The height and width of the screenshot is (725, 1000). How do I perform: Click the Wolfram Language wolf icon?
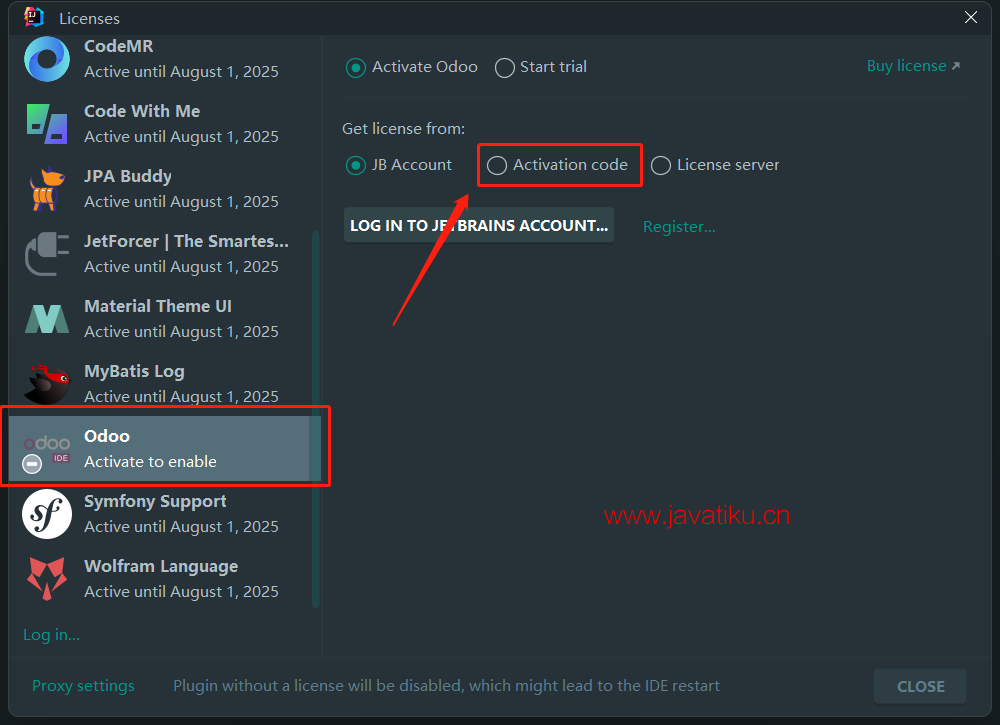click(47, 578)
